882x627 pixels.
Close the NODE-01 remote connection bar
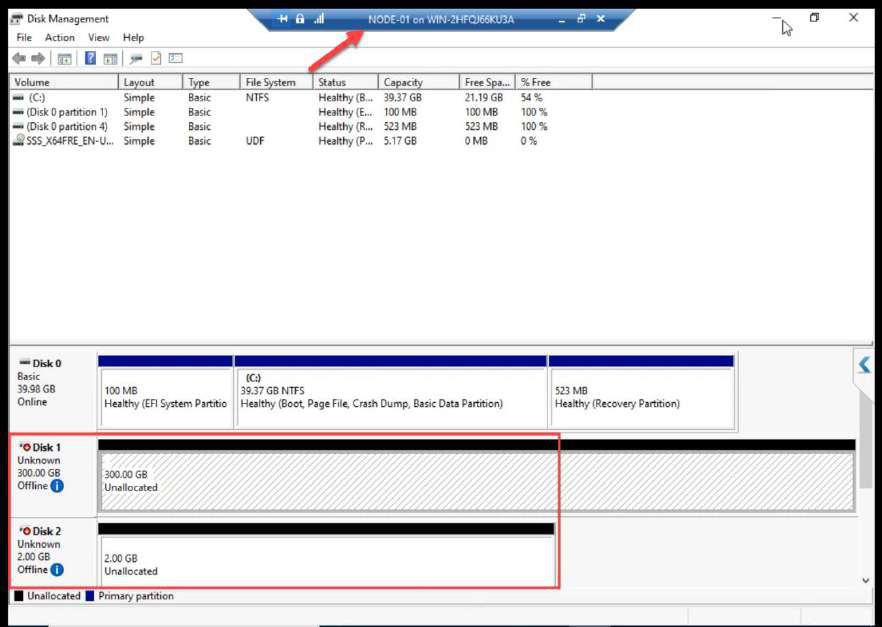click(601, 19)
